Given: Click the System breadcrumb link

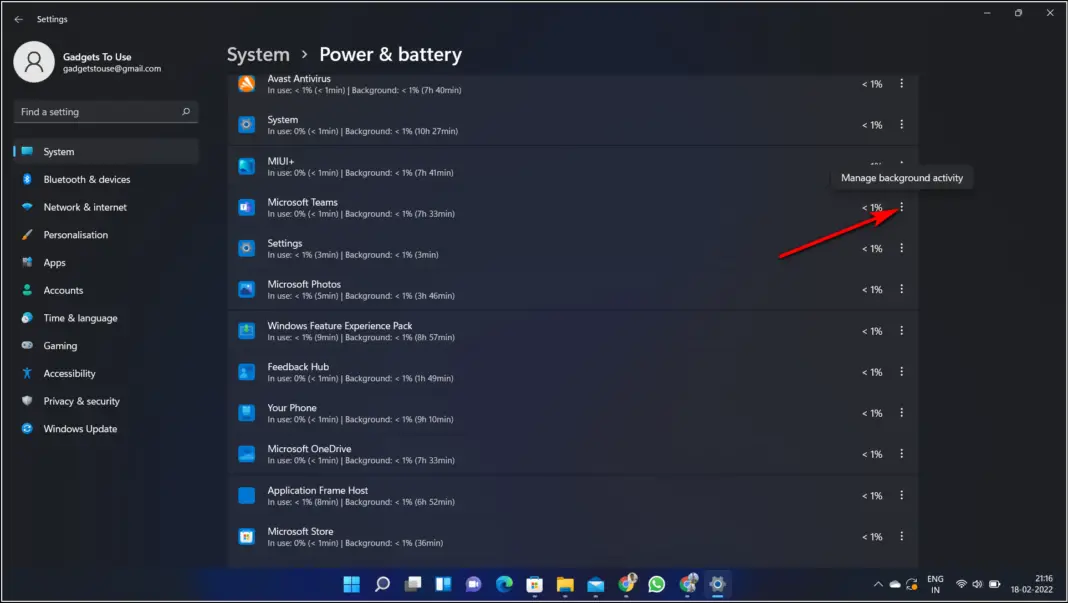Looking at the screenshot, I should pyautogui.click(x=258, y=54).
